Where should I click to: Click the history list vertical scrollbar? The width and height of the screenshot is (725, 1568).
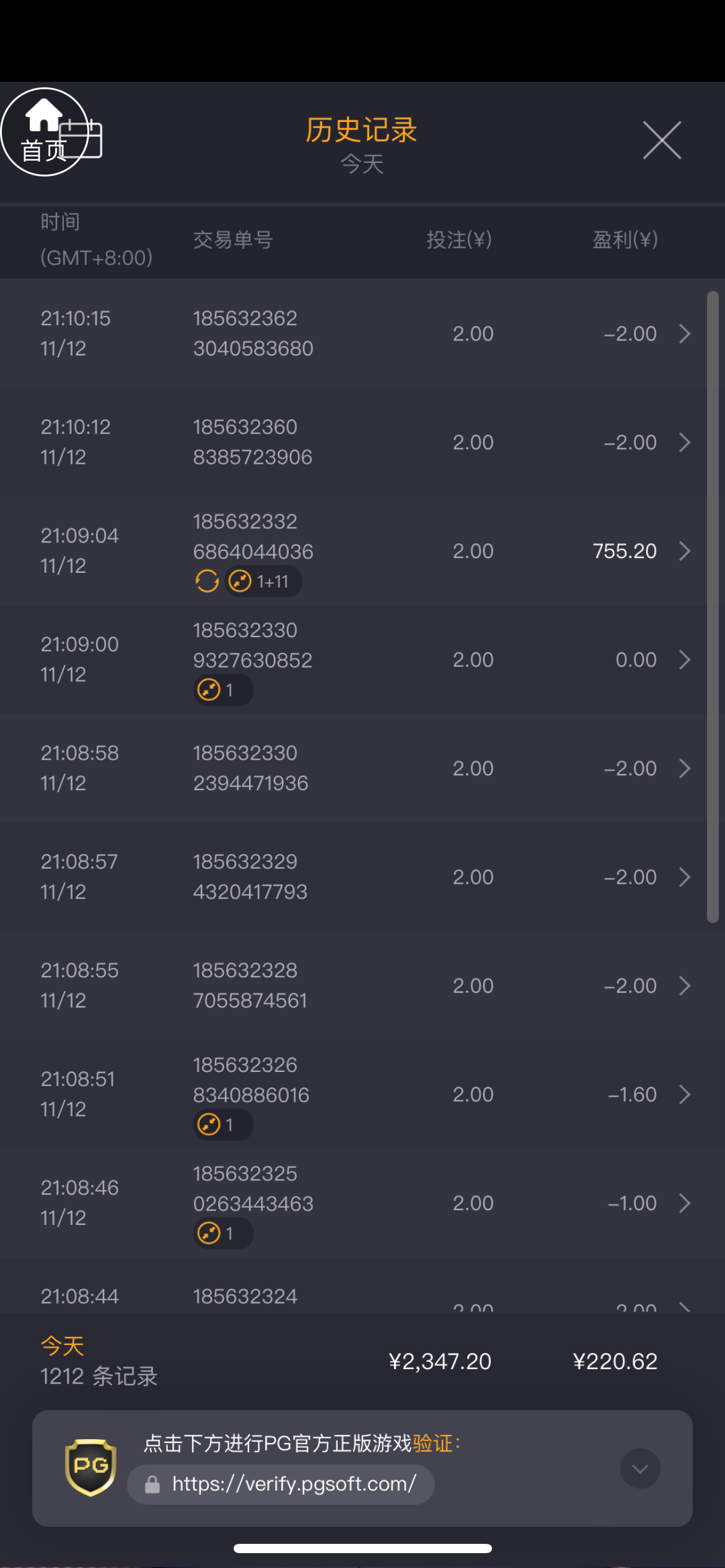coord(713,607)
